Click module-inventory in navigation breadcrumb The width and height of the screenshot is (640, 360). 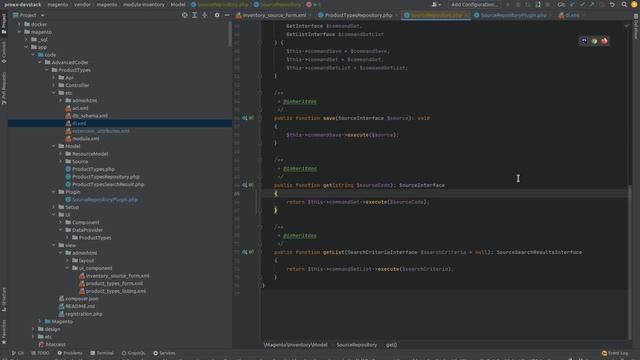pos(144,4)
